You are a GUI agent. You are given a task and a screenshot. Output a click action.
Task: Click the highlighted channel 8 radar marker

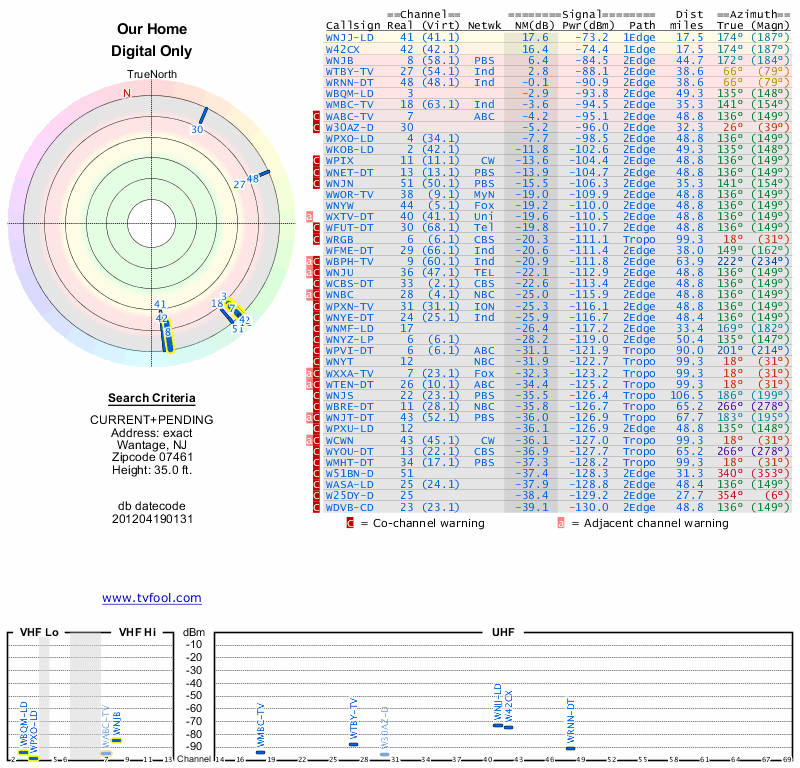168,335
